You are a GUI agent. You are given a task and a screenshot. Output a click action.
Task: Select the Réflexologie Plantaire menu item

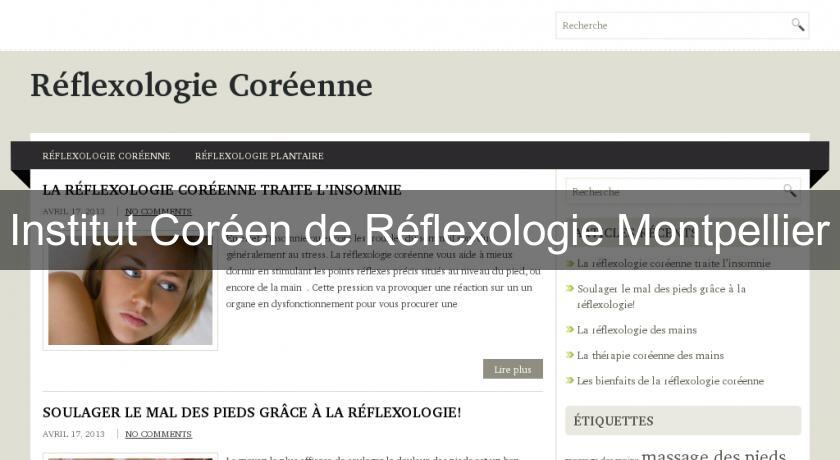(259, 156)
